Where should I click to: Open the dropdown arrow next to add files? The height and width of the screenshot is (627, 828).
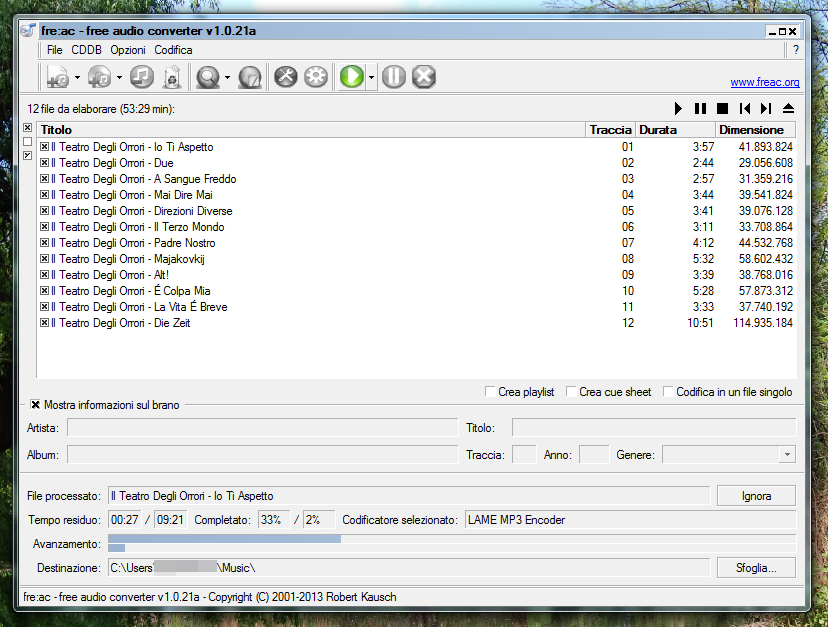tap(78, 77)
